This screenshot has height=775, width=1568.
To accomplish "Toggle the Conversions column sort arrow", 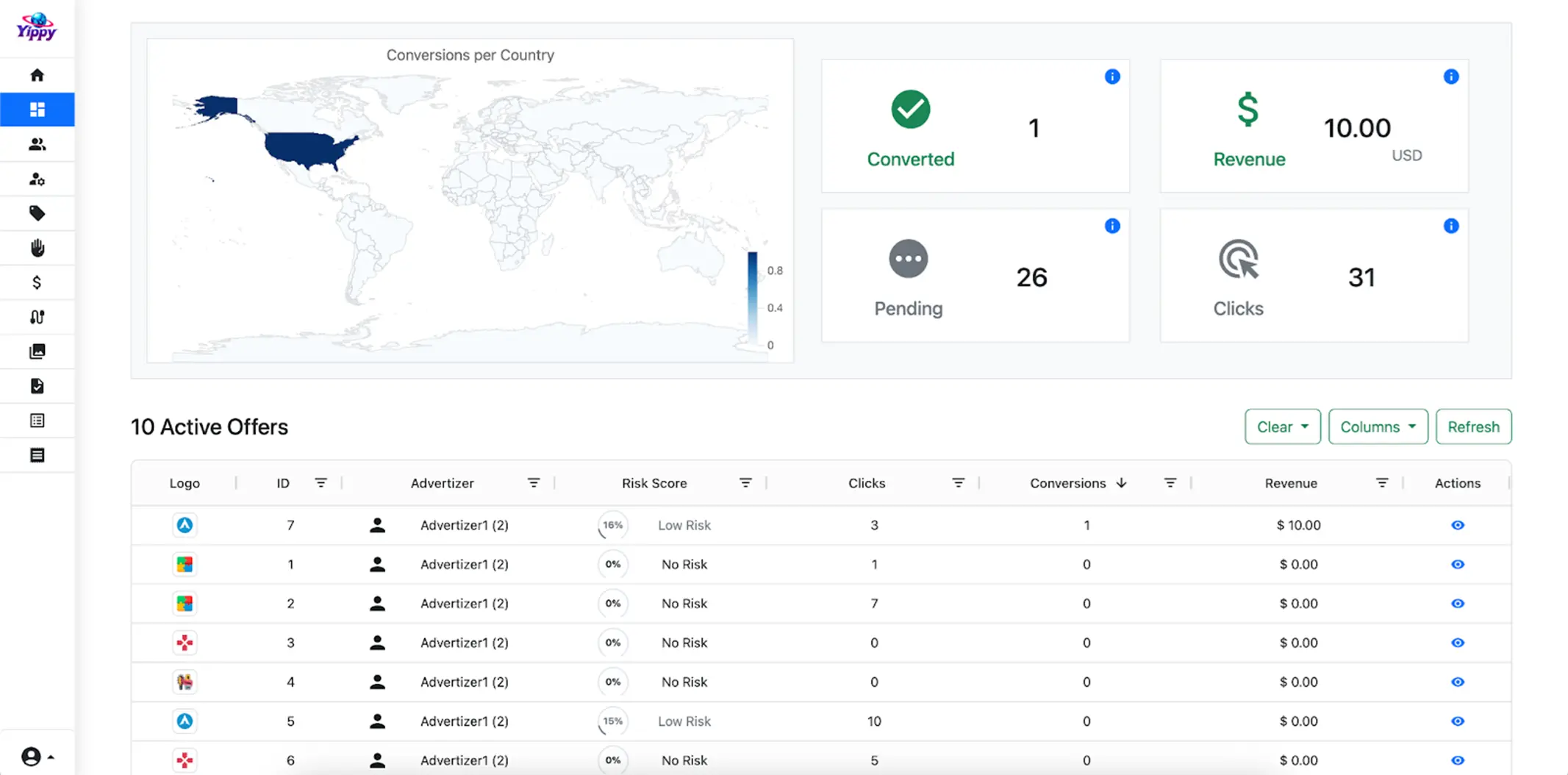I will point(1121,483).
